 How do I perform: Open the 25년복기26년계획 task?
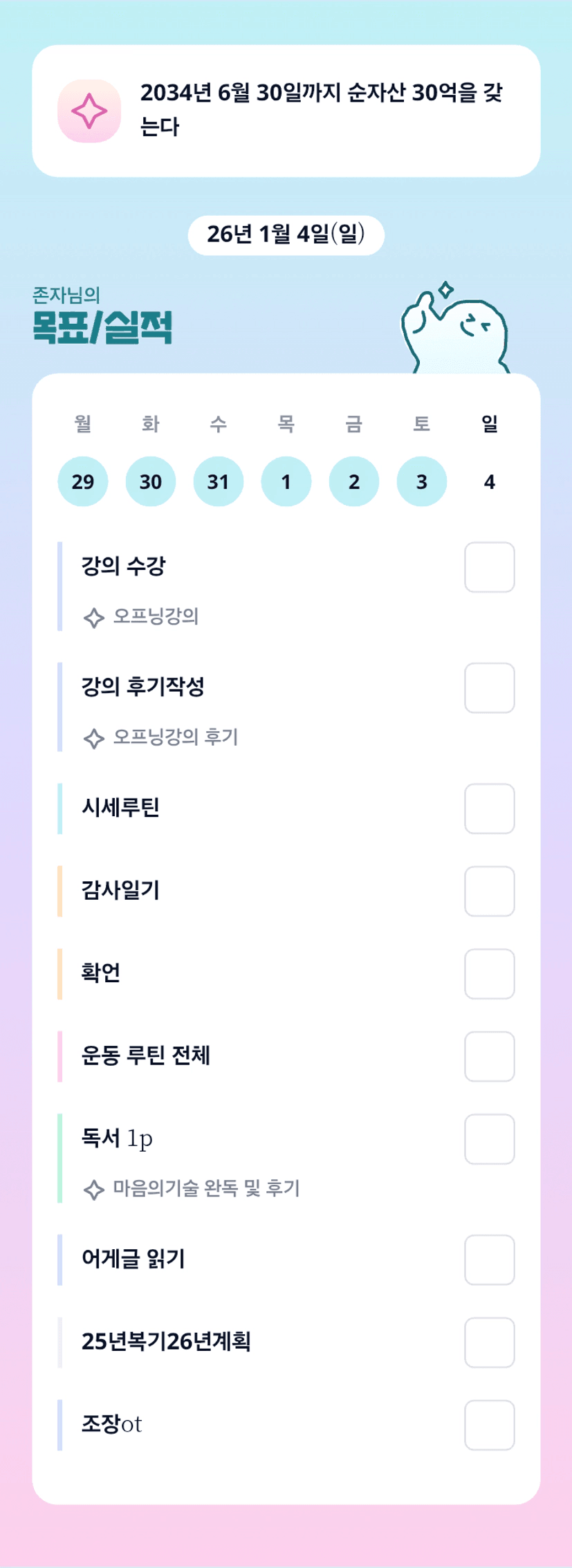pos(166,1341)
